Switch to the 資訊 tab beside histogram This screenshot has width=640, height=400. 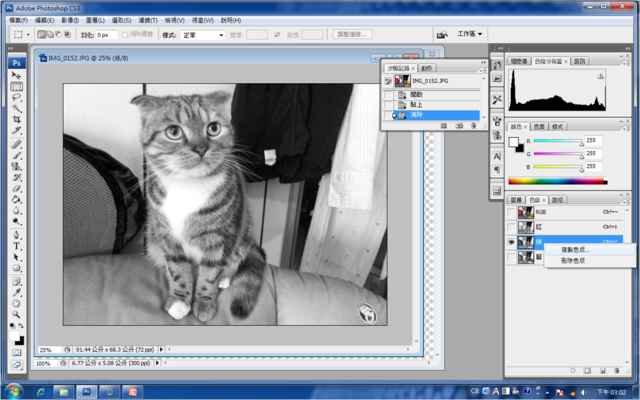[579, 61]
